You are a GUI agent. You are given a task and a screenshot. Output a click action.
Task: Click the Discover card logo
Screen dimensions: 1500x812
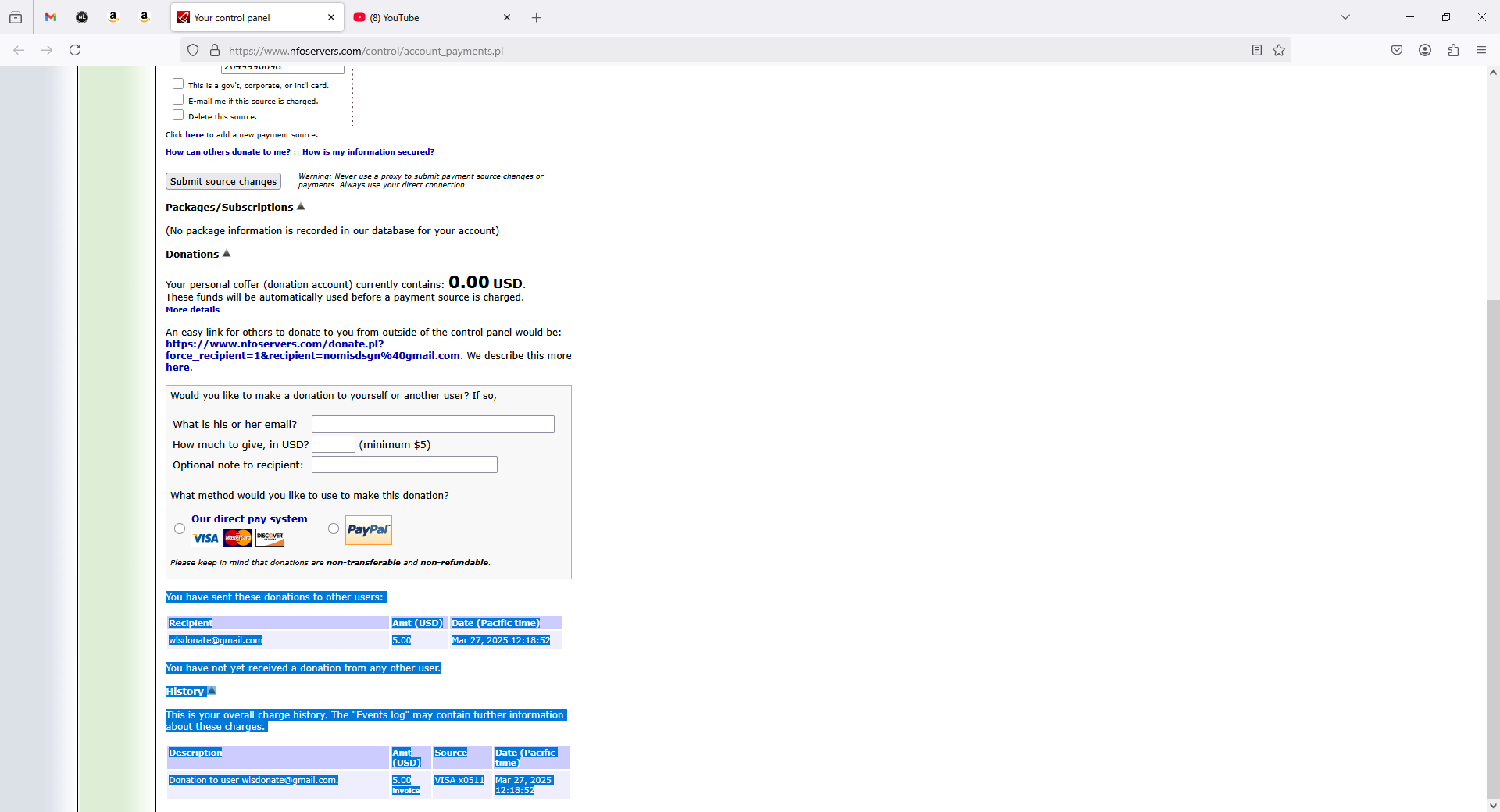[270, 538]
